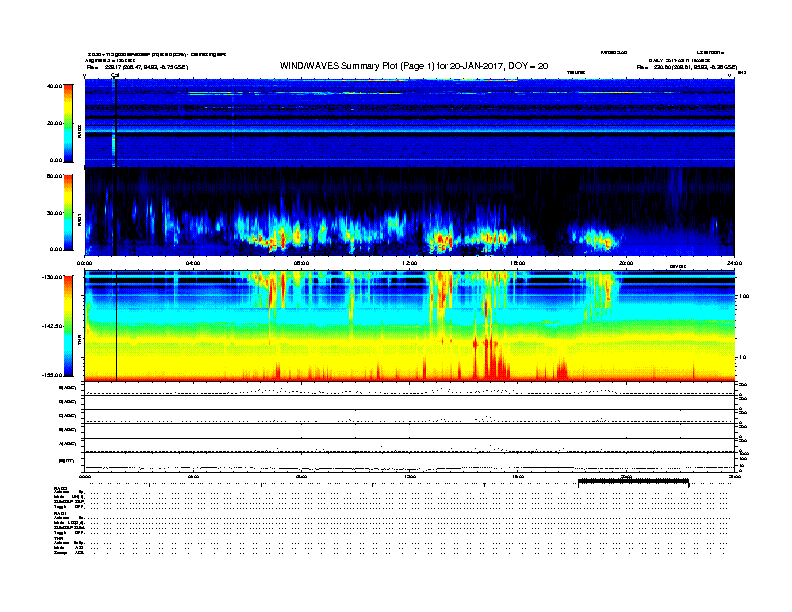The image size is (792, 612).
Task: Click the RAD1 label in the status table
Action: (x=60, y=513)
